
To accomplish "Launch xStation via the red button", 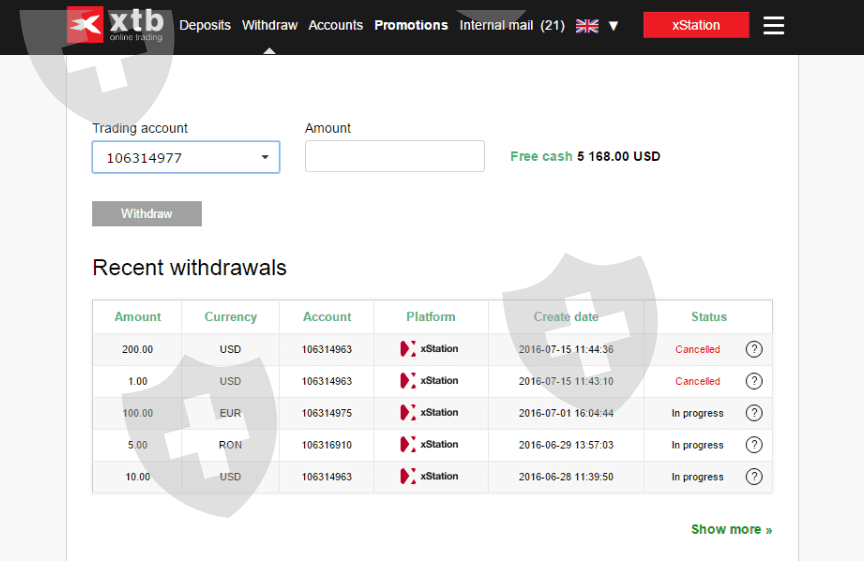I will tap(696, 25).
